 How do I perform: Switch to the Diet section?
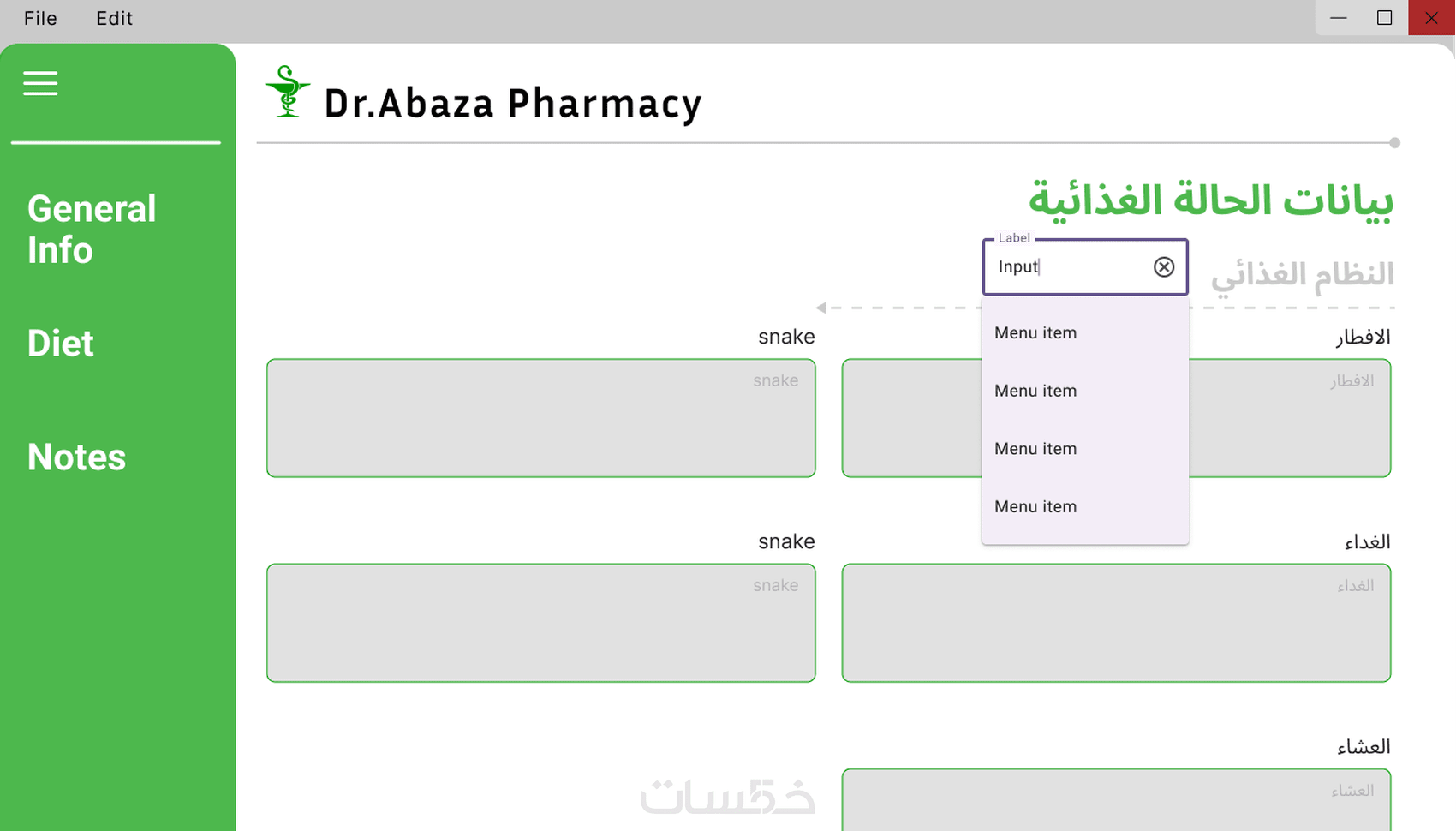pos(60,344)
